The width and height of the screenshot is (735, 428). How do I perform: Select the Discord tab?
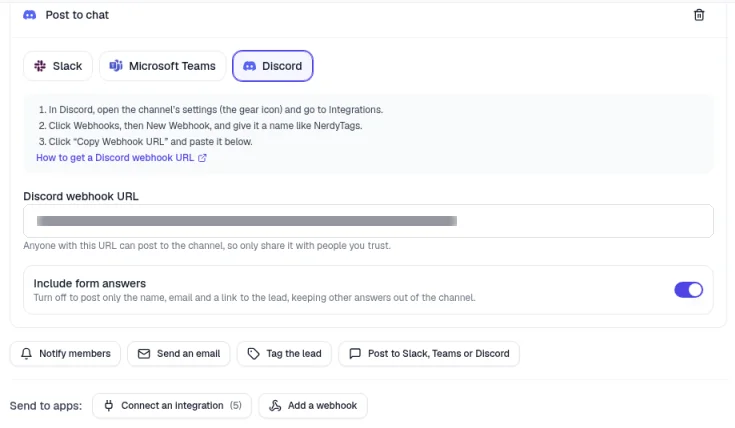click(273, 66)
